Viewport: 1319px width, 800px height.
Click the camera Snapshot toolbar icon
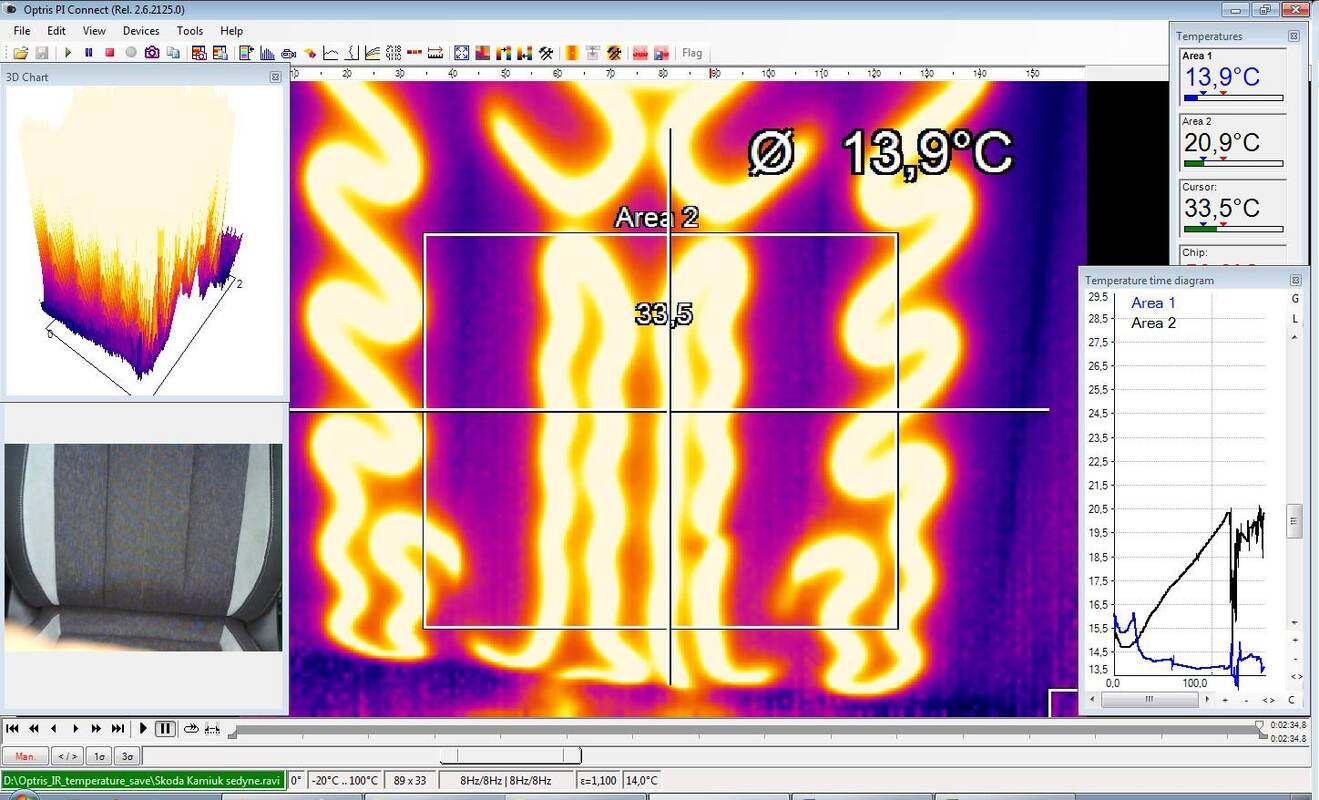pyautogui.click(x=152, y=53)
